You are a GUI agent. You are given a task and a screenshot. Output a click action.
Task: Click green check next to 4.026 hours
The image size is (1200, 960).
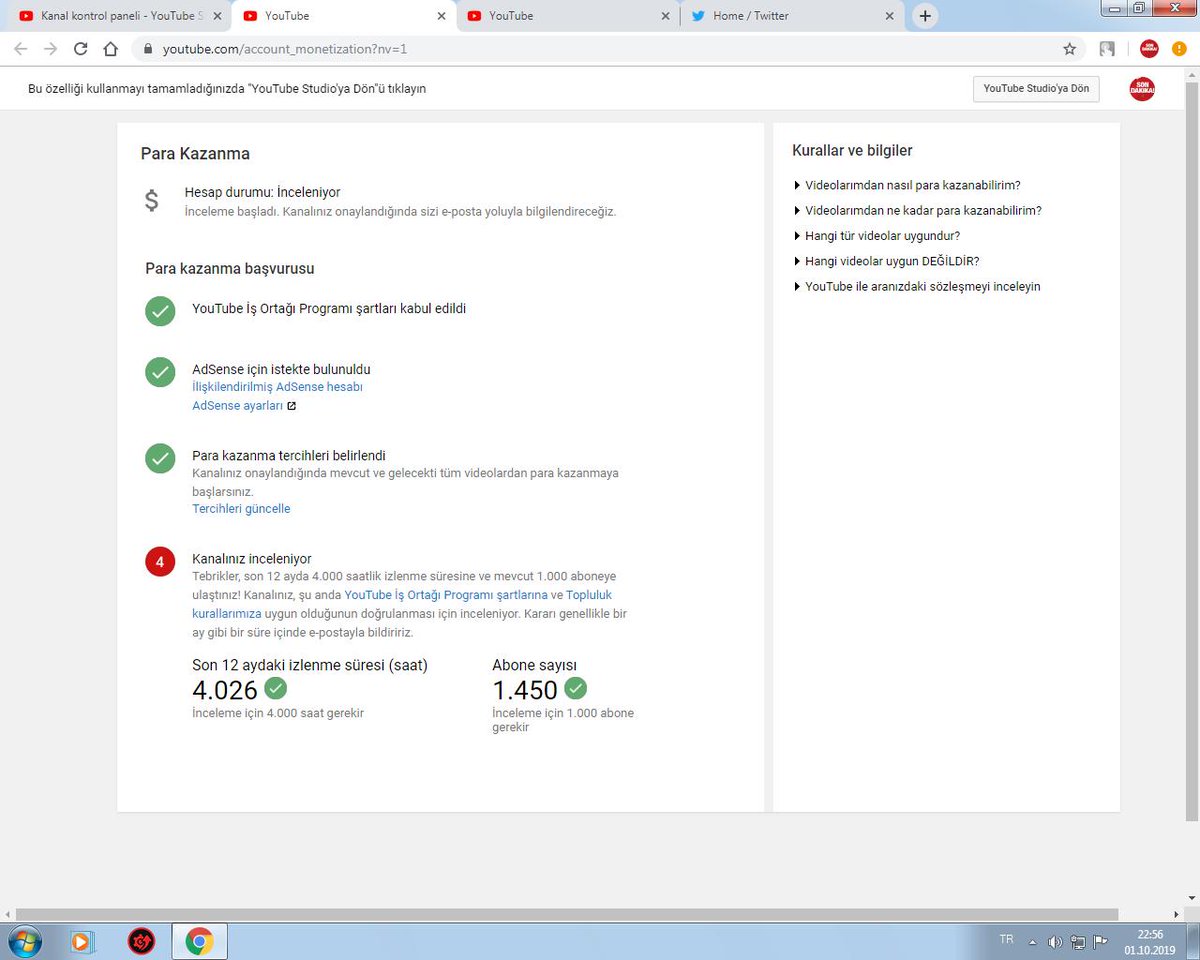point(275,688)
